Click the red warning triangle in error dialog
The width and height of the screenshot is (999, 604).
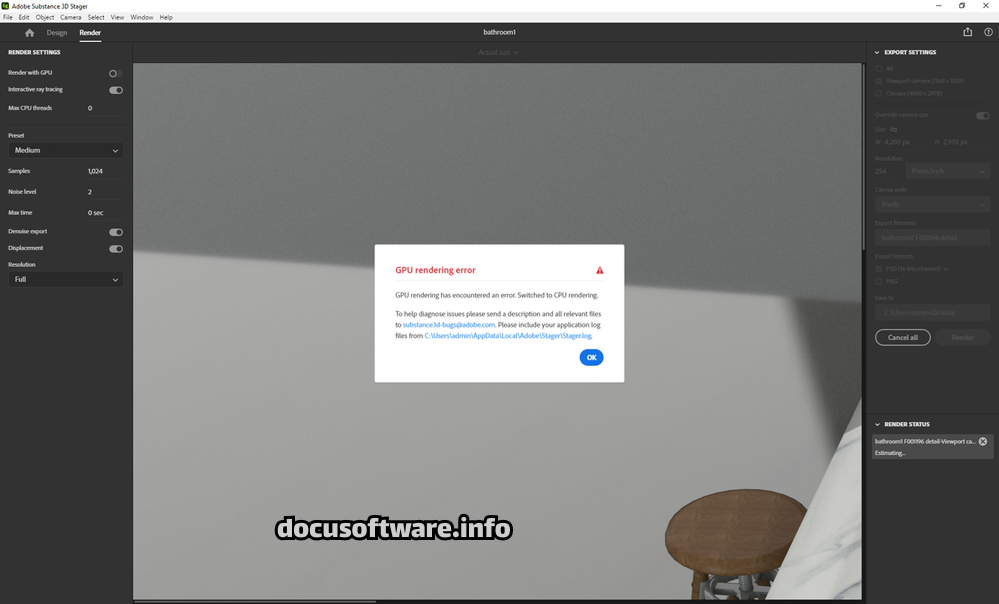600,270
